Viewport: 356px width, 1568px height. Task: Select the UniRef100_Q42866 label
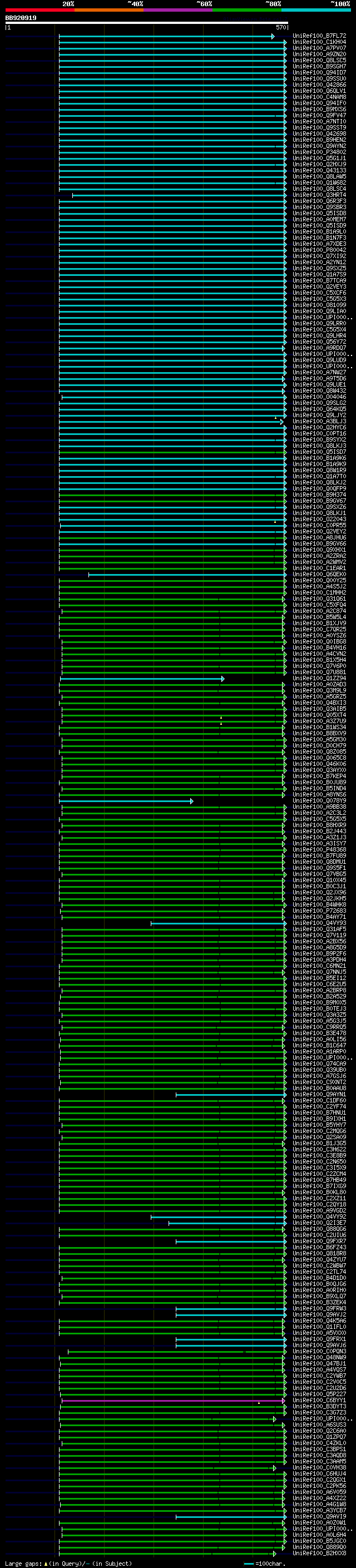pyautogui.click(x=319, y=85)
